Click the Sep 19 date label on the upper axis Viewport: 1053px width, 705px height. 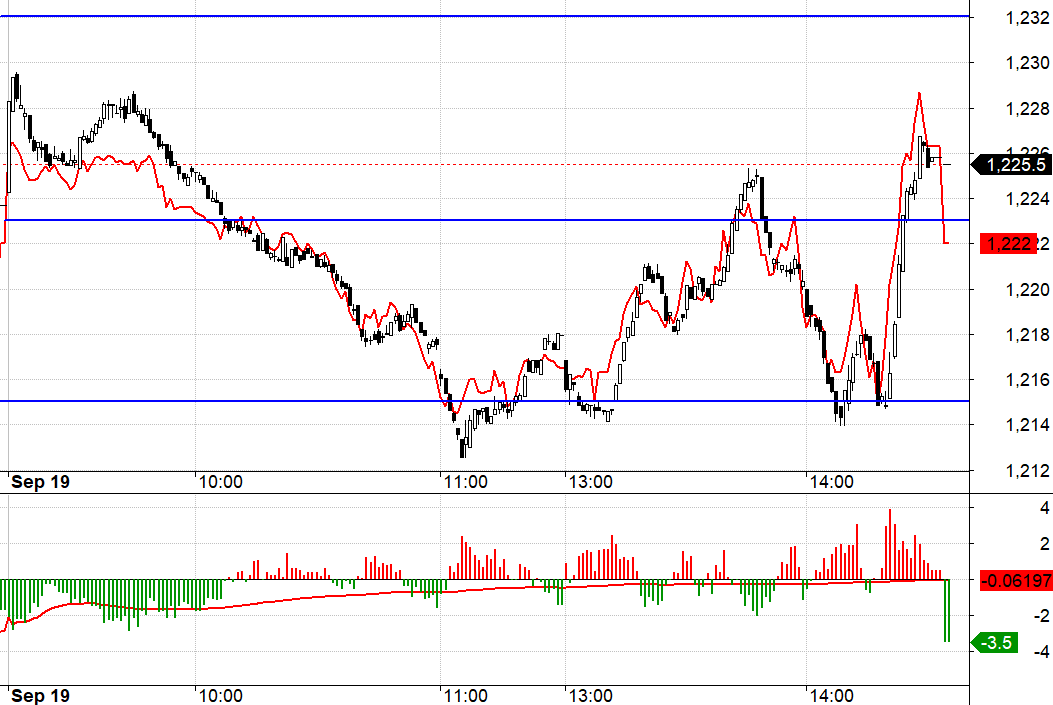(x=40, y=482)
